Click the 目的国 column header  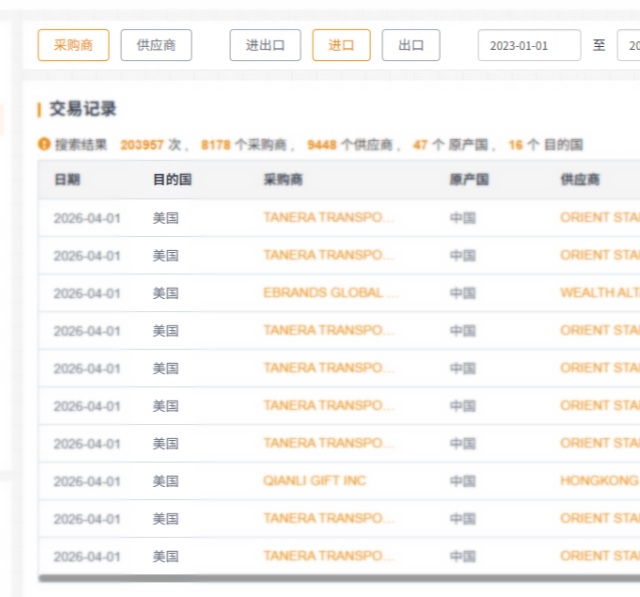pos(172,179)
